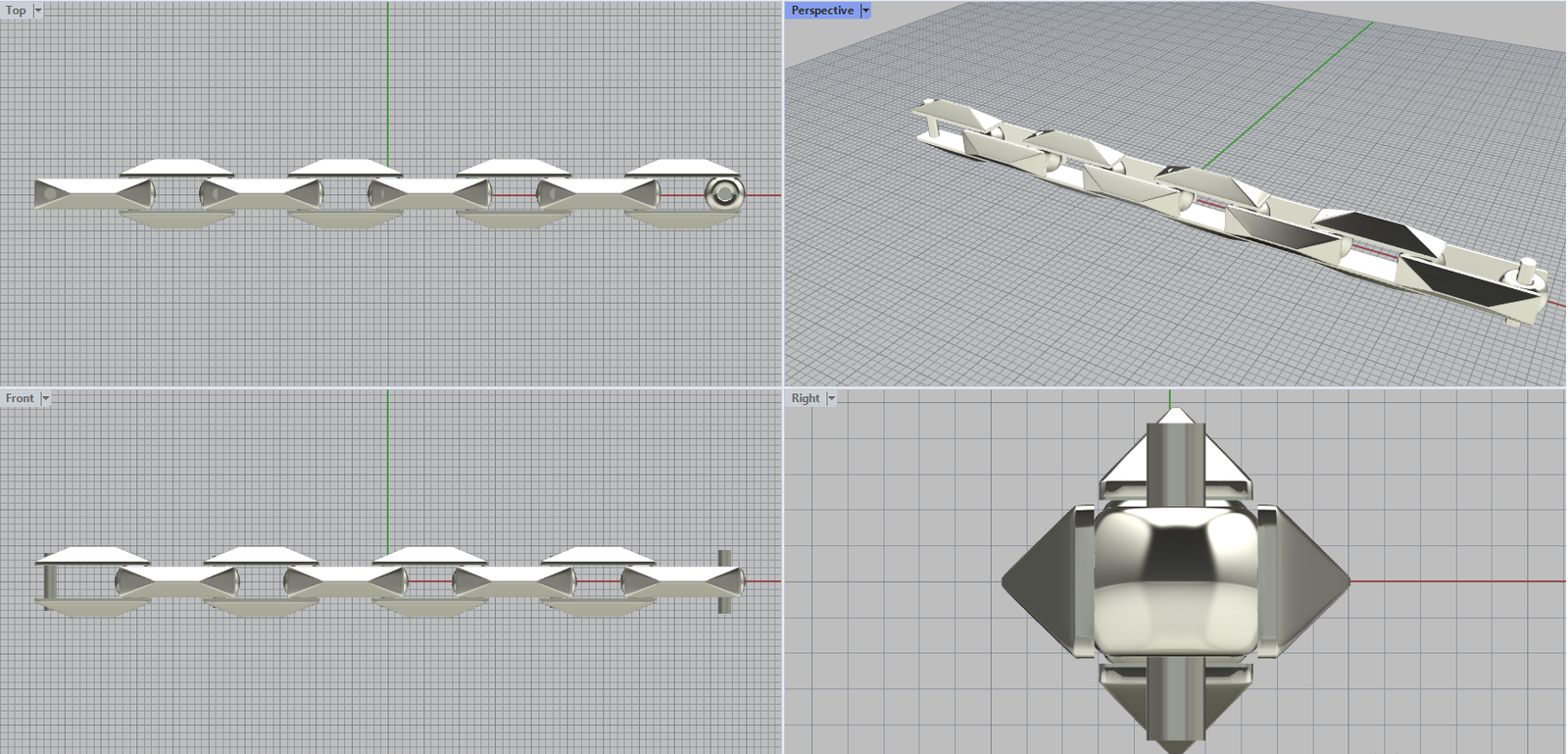Expand the Perspective viewport dropdown arrow

865,11
